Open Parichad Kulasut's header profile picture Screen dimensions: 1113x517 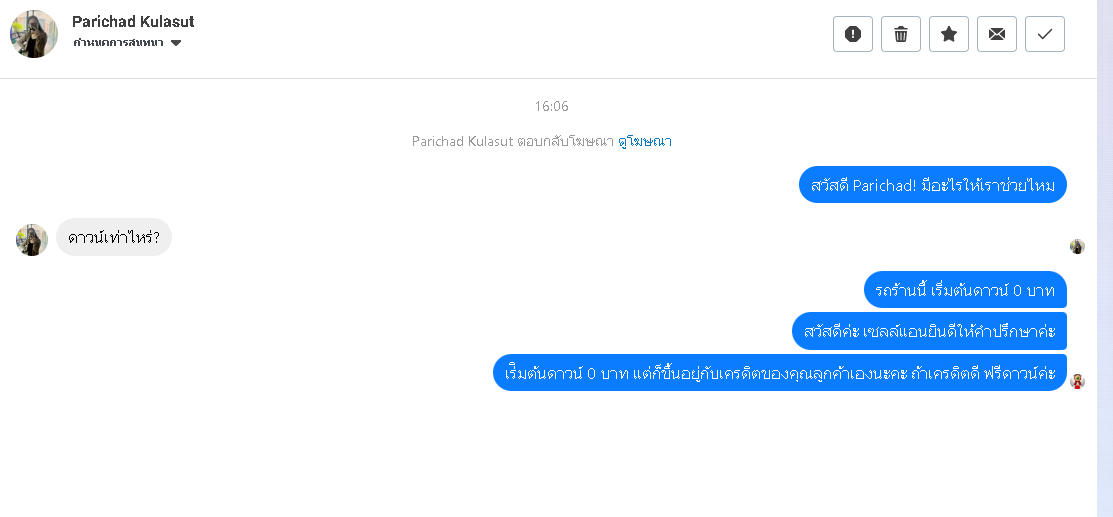[x=33, y=34]
